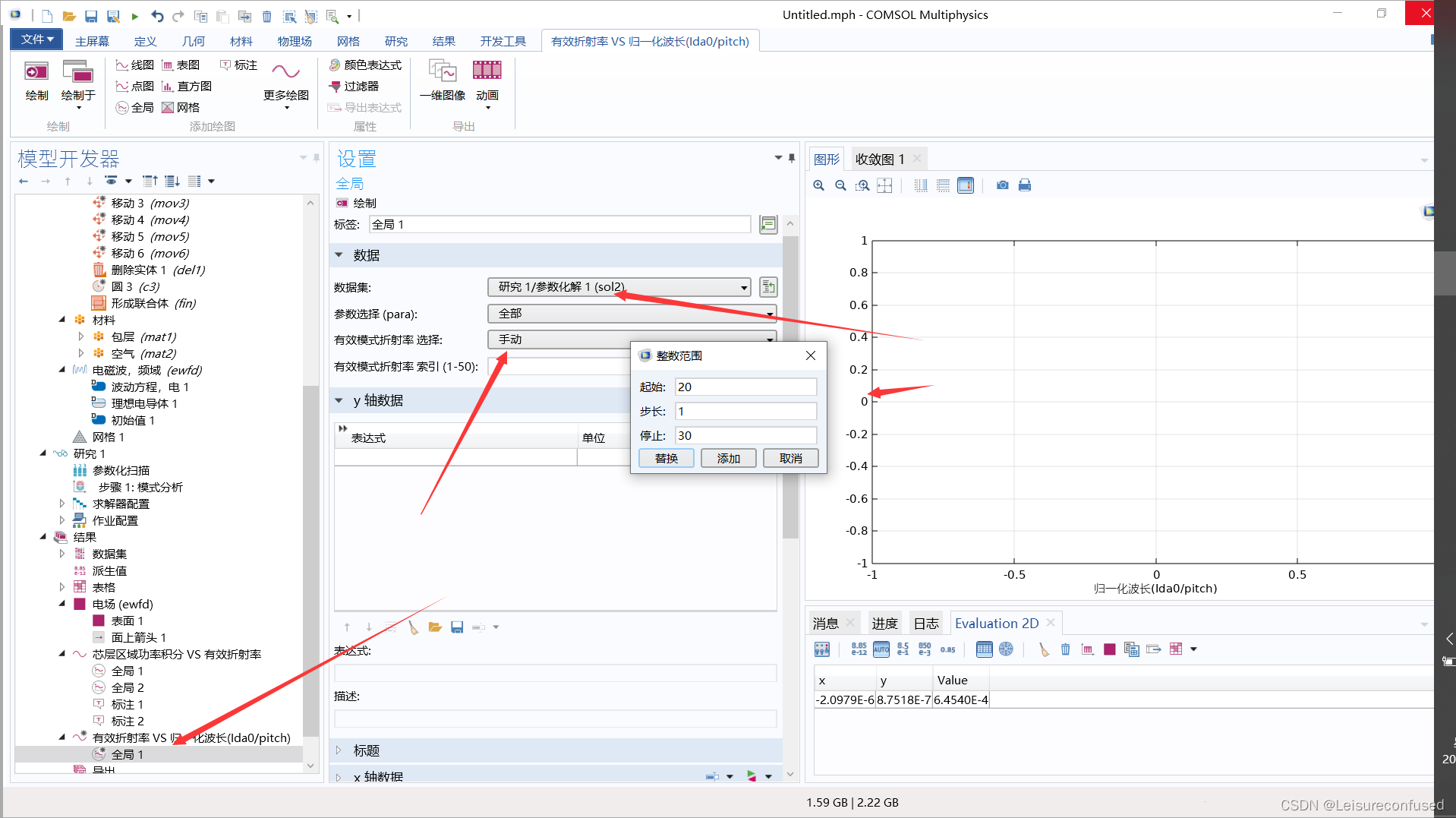Switch to the 结果 results ribbon tab
The height and width of the screenshot is (818, 1456).
coord(443,41)
